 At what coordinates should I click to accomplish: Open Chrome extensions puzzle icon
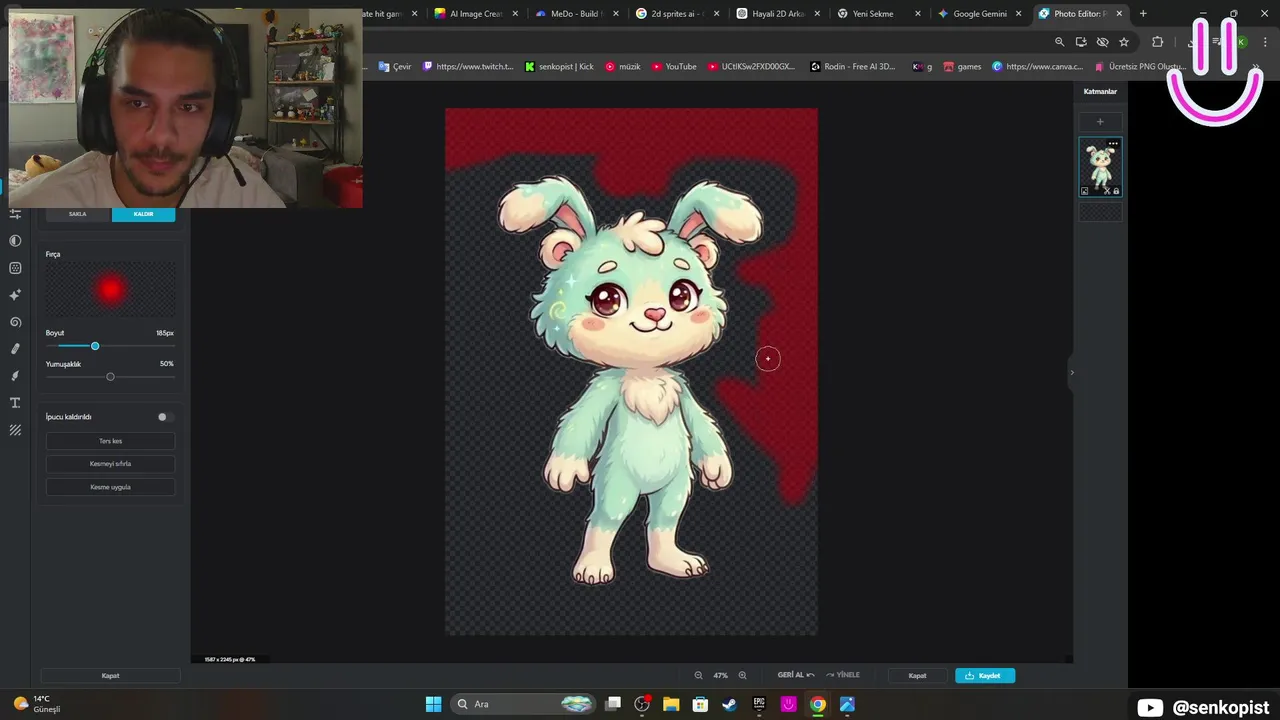tap(1157, 42)
